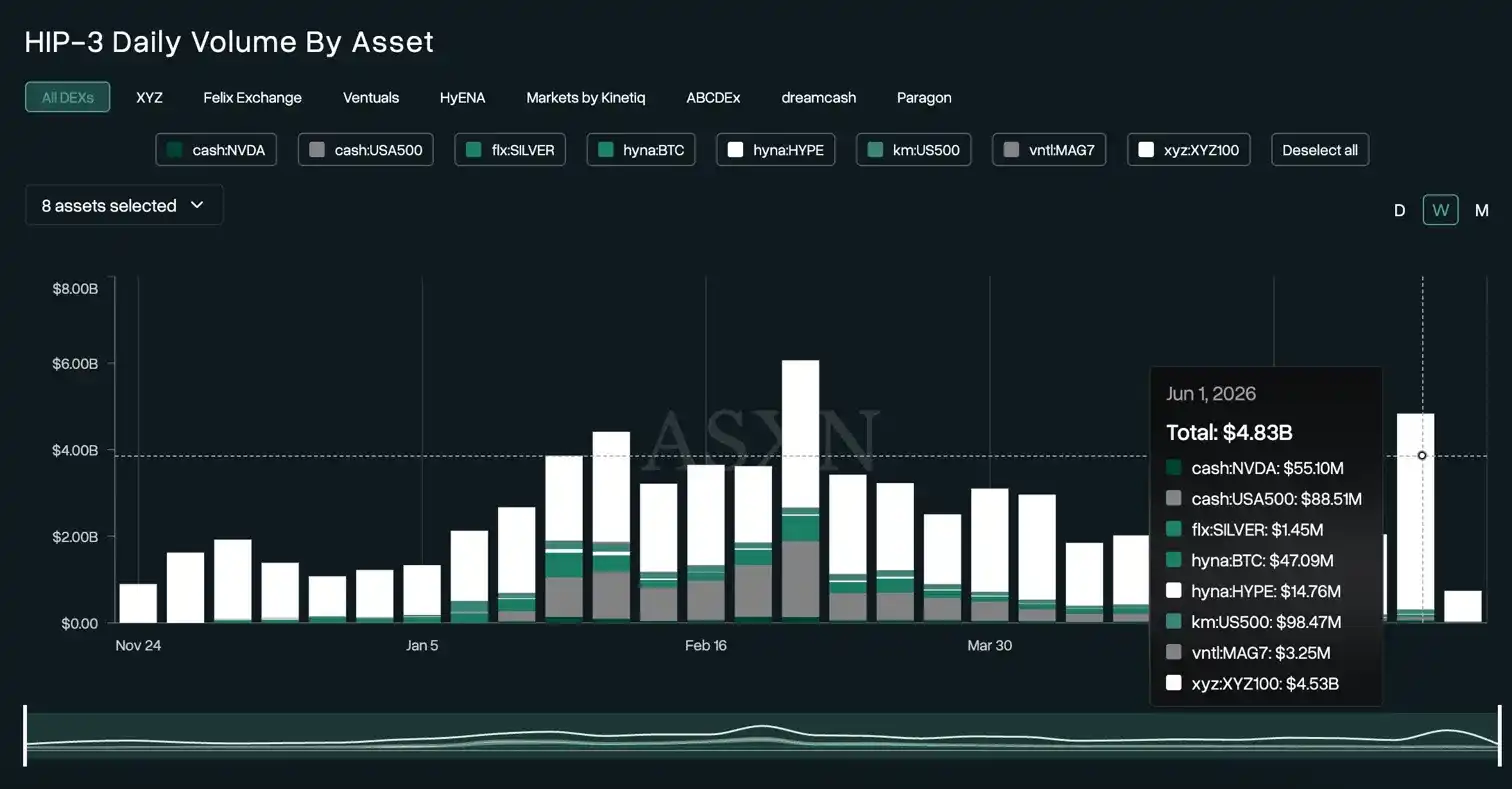Toggle the hyna:HYPE asset chip

coord(776,150)
